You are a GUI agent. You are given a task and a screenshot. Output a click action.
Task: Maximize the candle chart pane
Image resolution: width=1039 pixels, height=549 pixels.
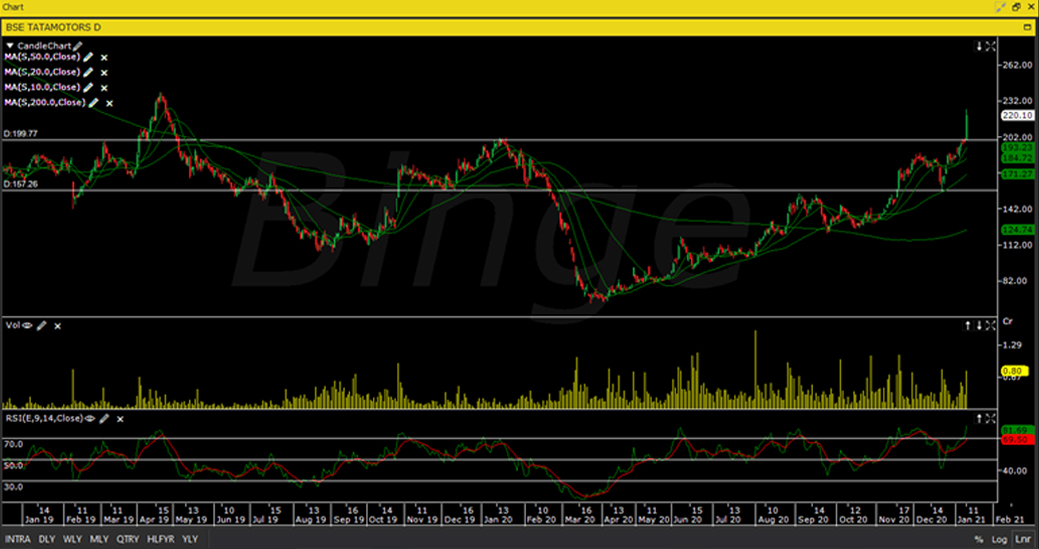coord(990,46)
